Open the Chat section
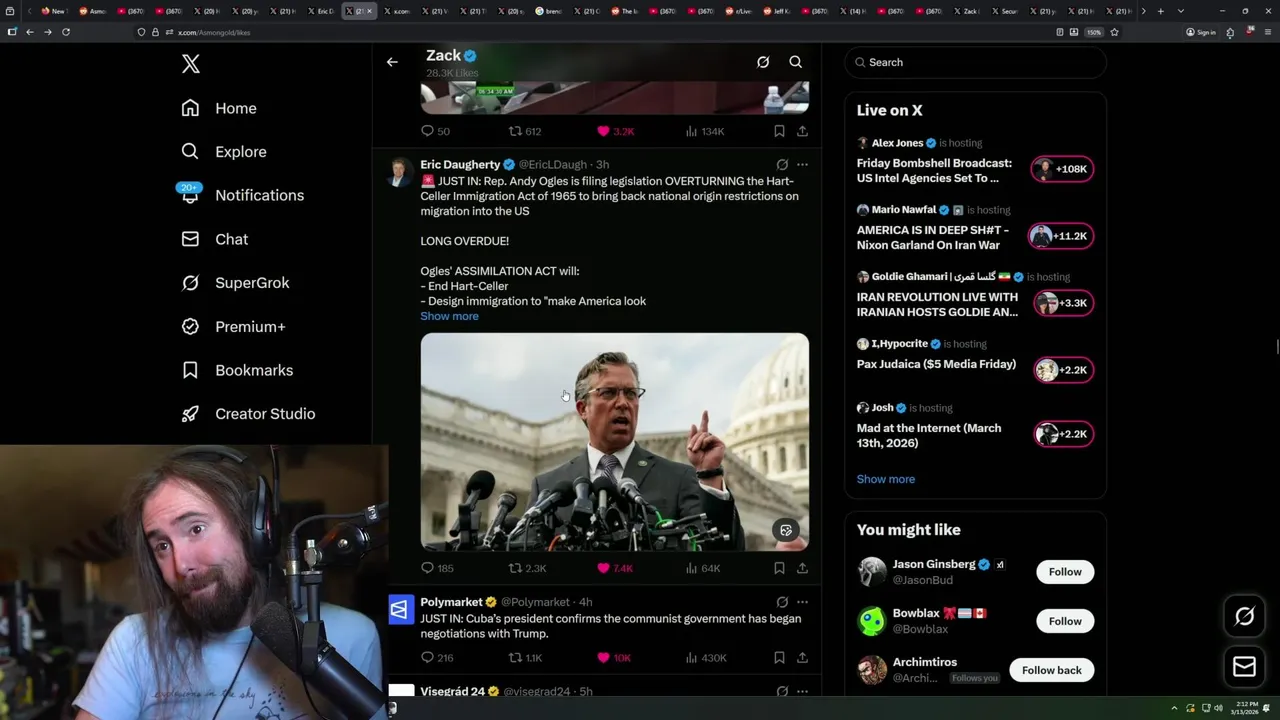Image resolution: width=1280 pixels, height=720 pixels. click(214, 239)
